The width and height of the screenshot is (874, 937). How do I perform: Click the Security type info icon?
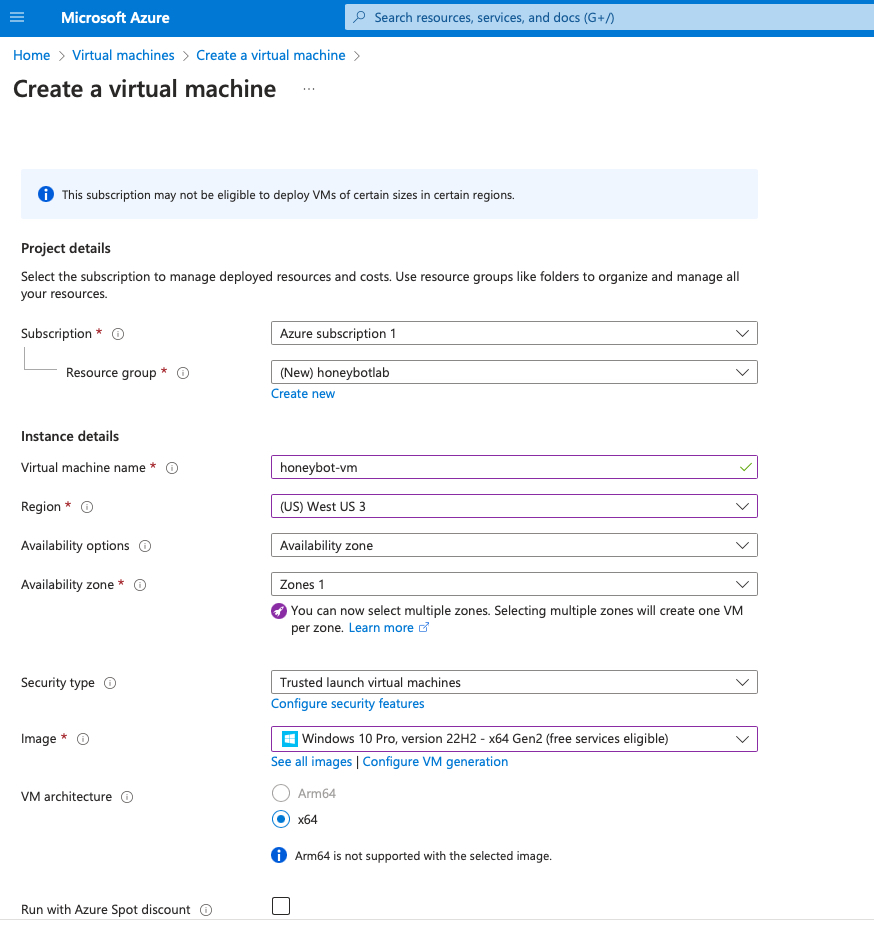coord(110,683)
